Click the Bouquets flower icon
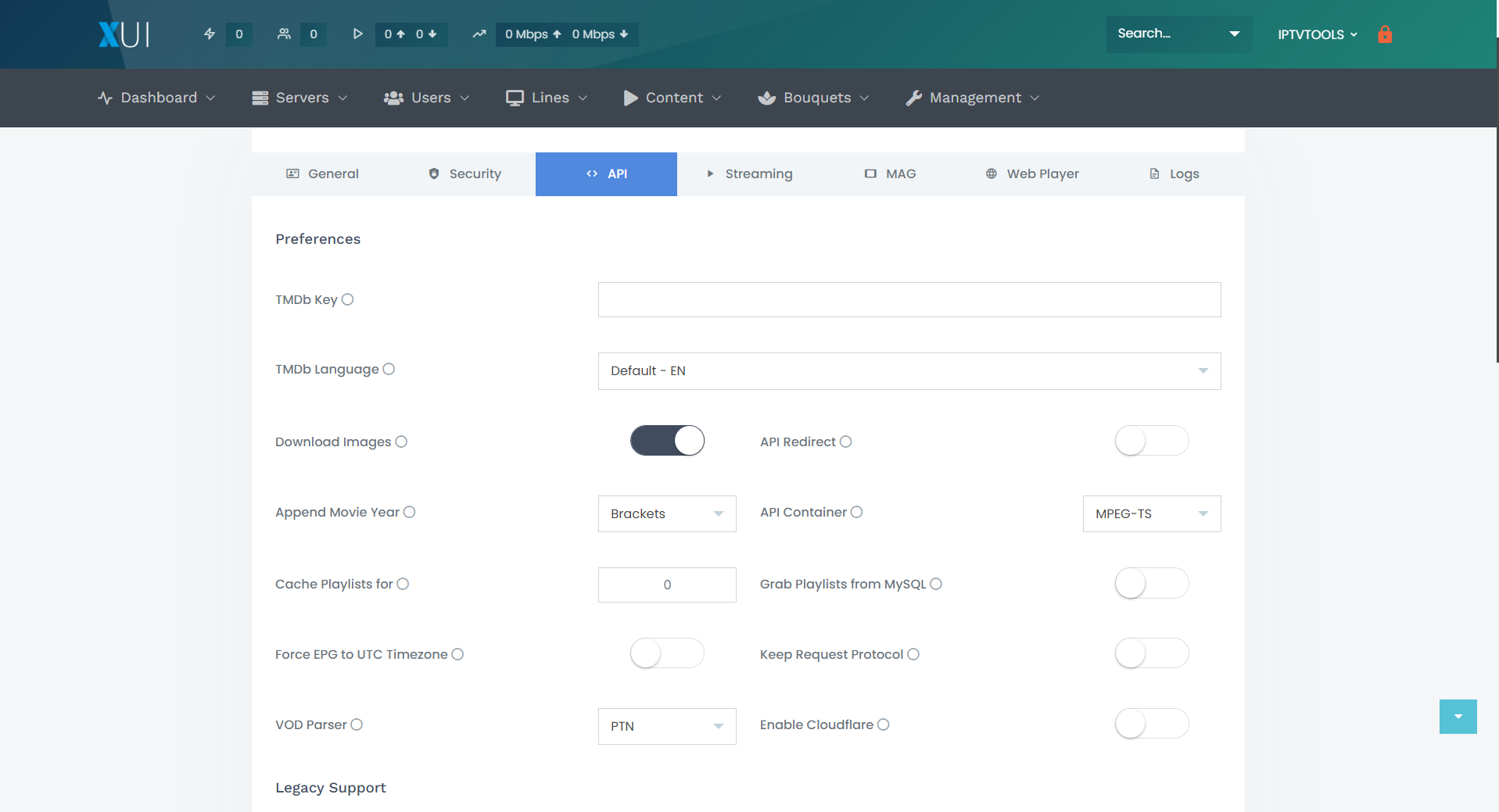This screenshot has height=812, width=1499. (767, 98)
